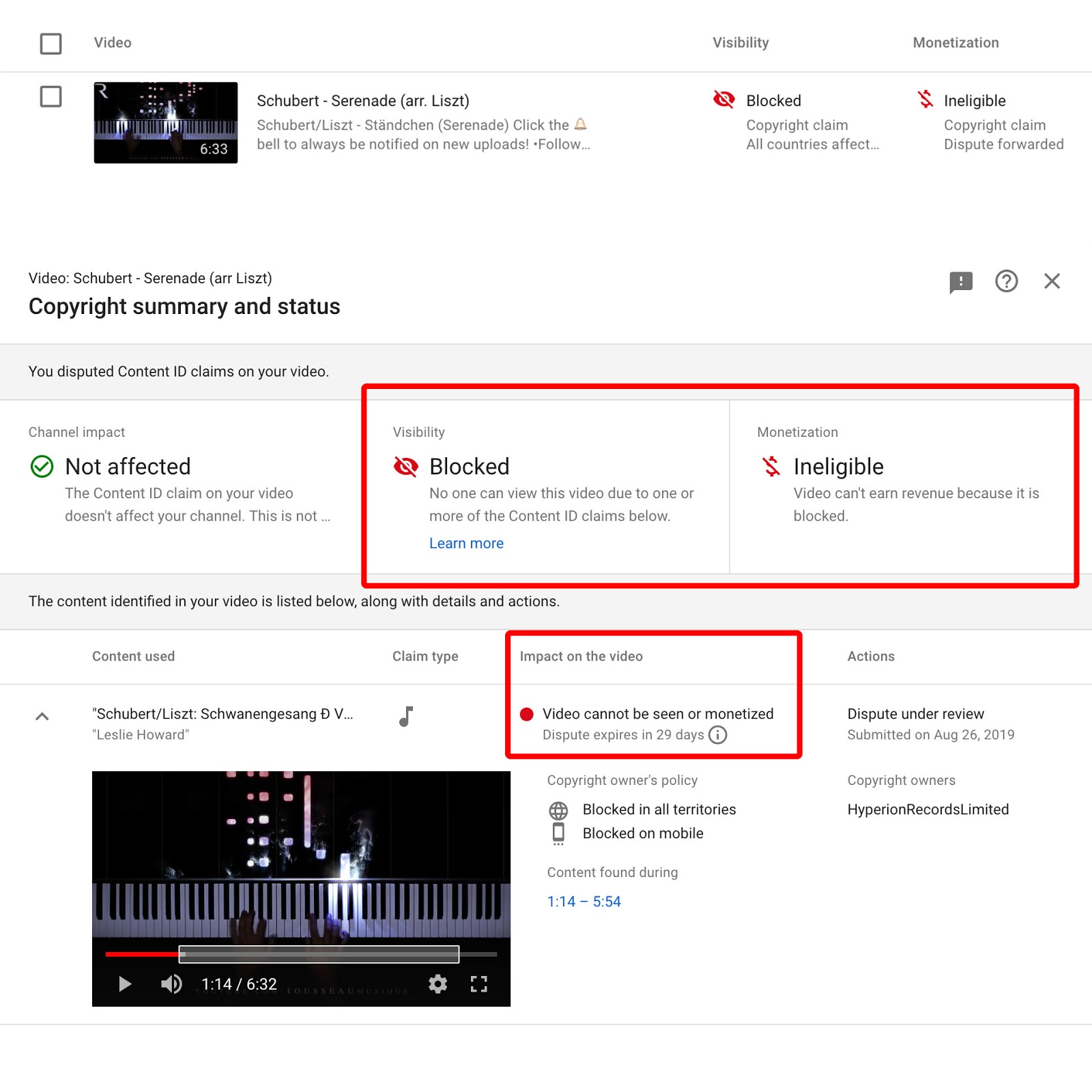
Task: Click the music note claim type icon
Action: [406, 716]
